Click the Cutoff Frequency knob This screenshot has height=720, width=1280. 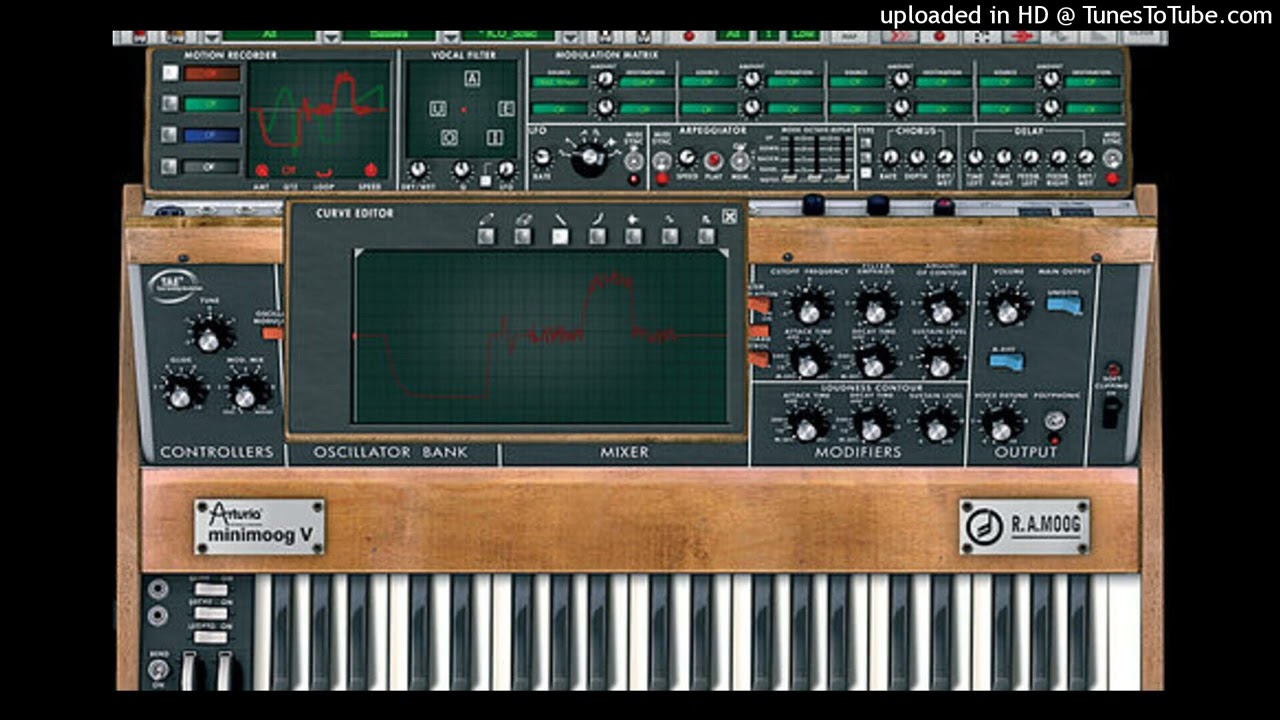(x=809, y=307)
